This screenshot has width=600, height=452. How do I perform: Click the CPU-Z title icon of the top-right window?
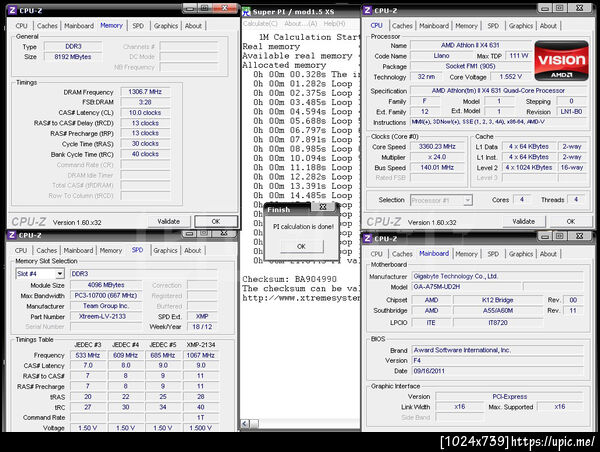pos(368,10)
